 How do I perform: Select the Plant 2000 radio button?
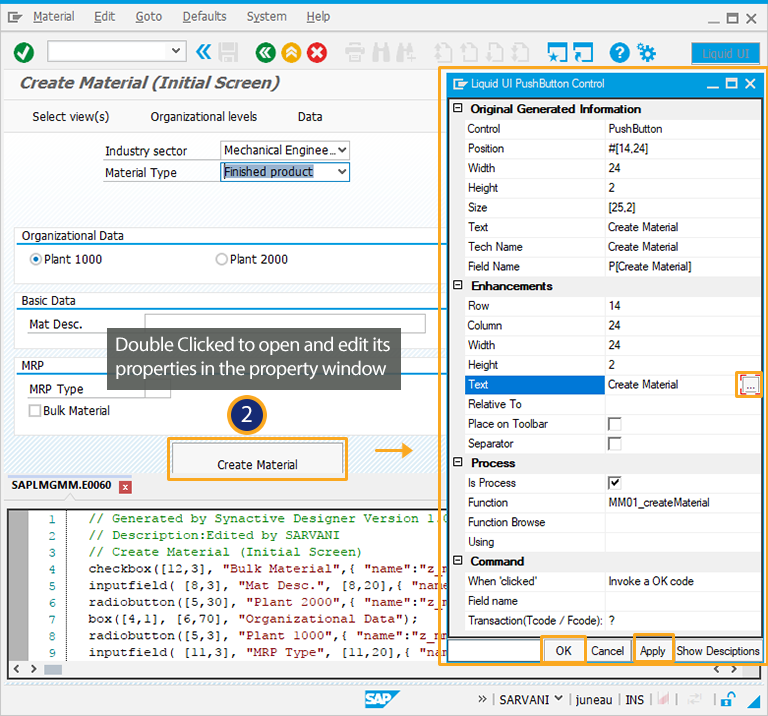pyautogui.click(x=221, y=259)
